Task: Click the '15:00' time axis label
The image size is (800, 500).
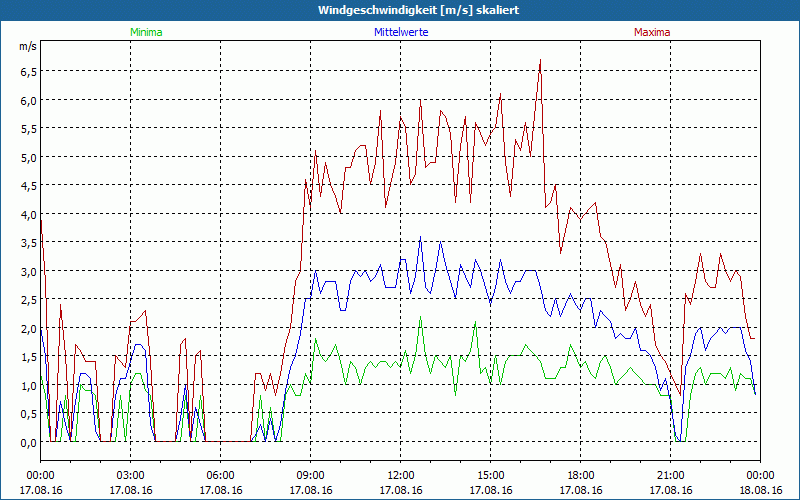Action: [x=491, y=476]
